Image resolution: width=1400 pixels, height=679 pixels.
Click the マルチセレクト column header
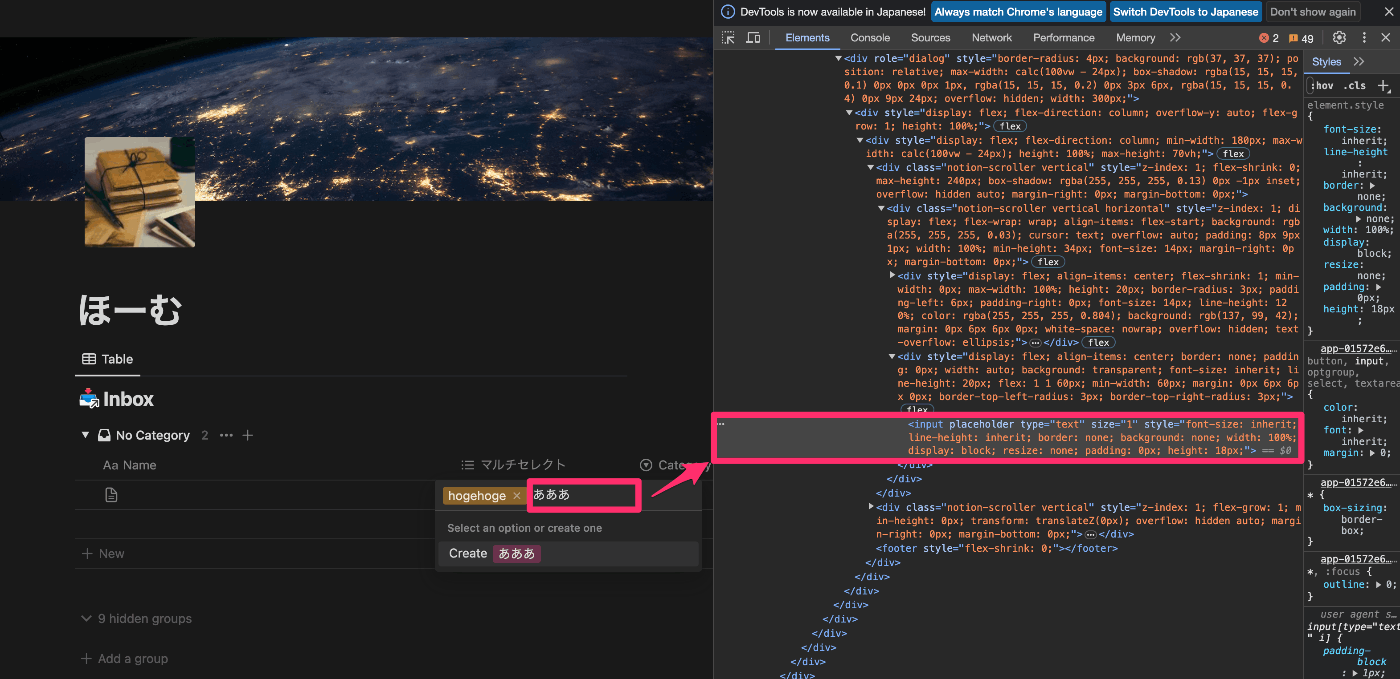(x=514, y=465)
